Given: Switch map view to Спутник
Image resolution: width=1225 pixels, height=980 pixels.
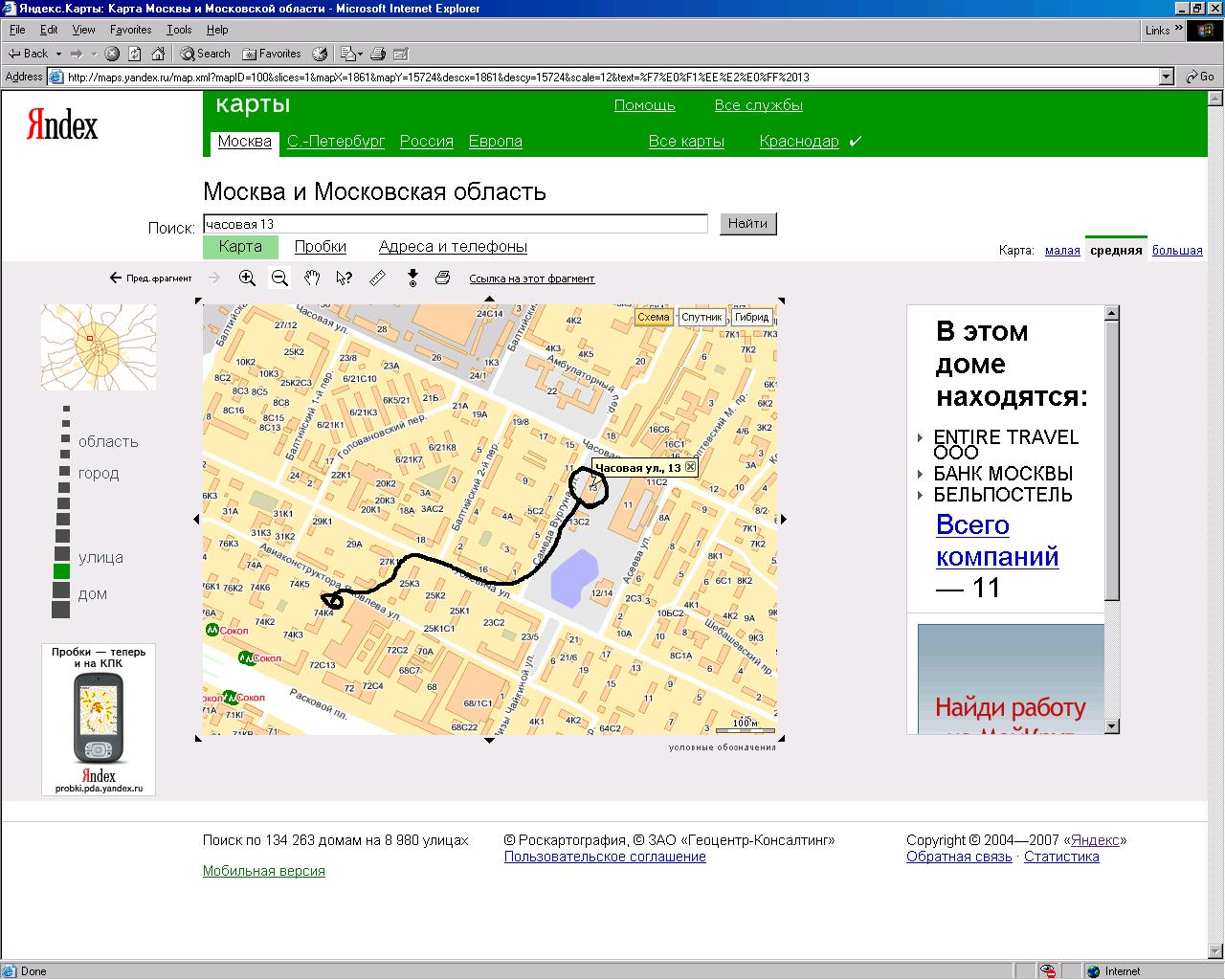Looking at the screenshot, I should click(x=702, y=318).
